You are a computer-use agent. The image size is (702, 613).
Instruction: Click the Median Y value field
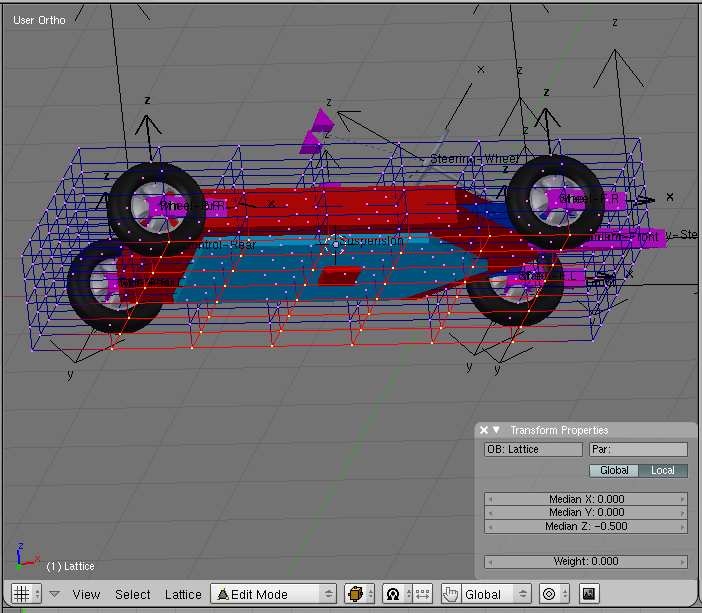(x=586, y=512)
